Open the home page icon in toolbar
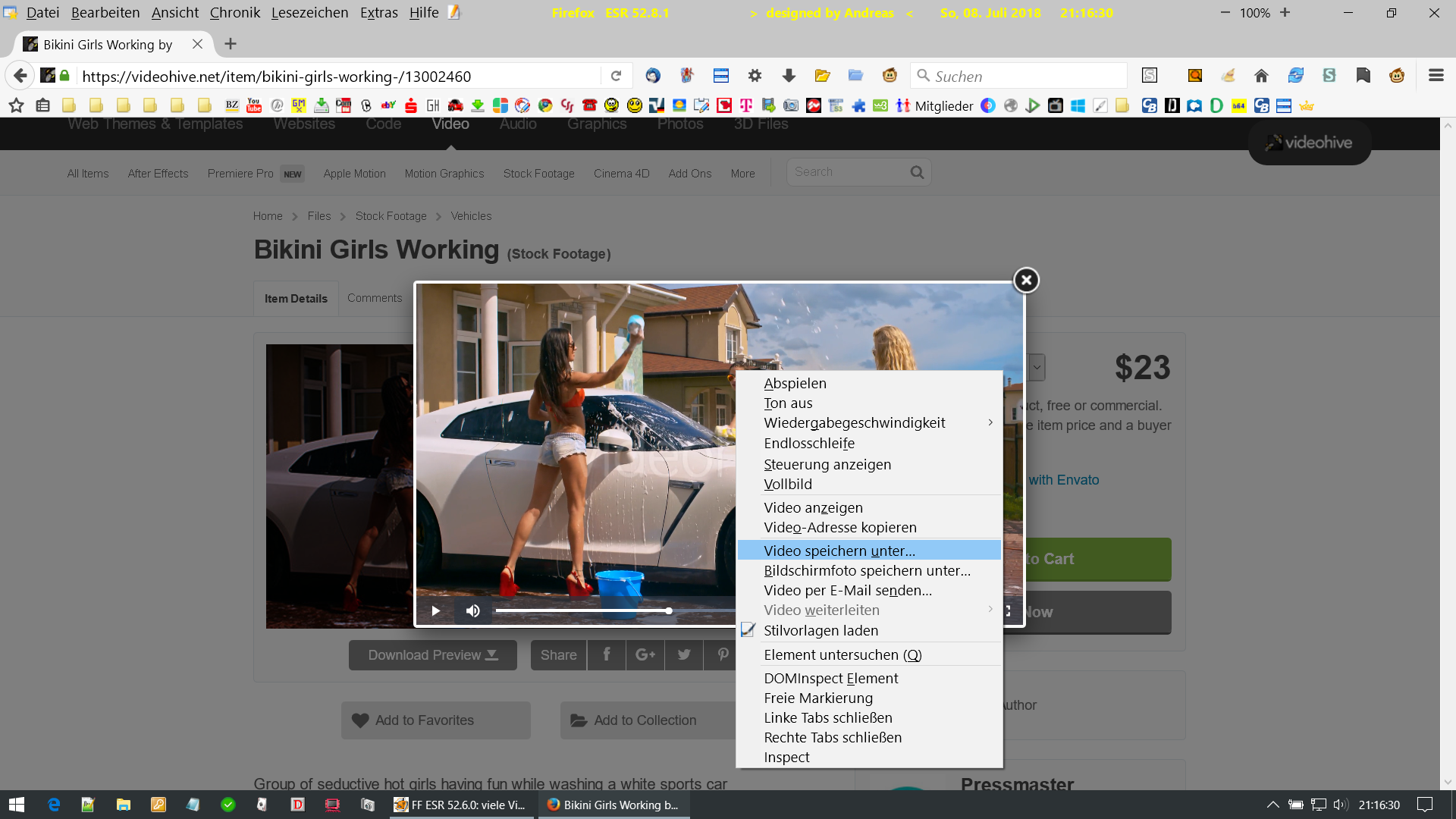Screen dimensions: 1456x819 point(1261,76)
